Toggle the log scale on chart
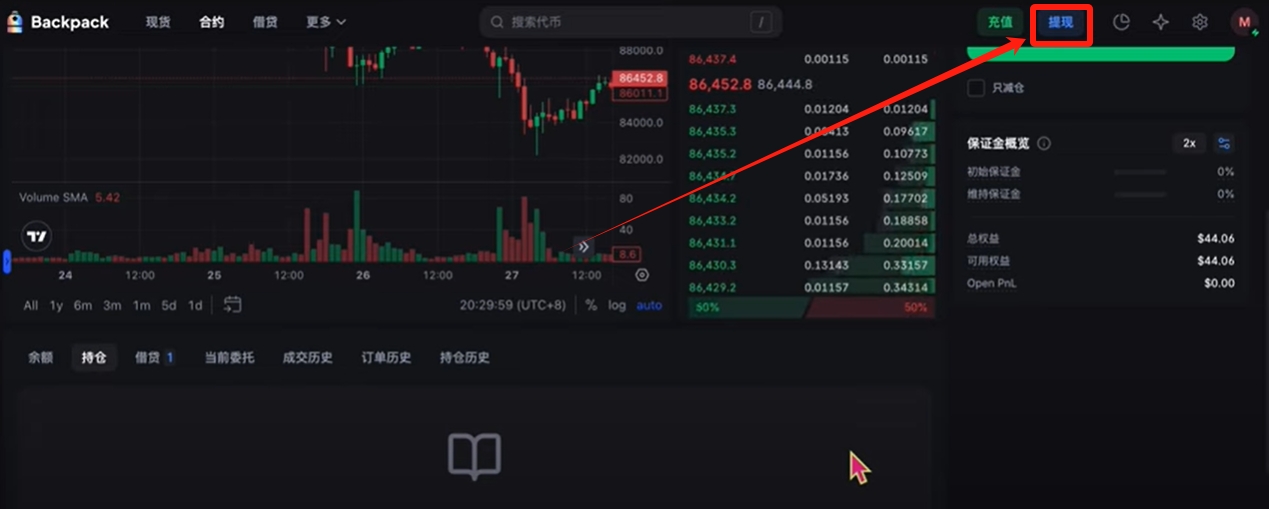 tap(617, 305)
